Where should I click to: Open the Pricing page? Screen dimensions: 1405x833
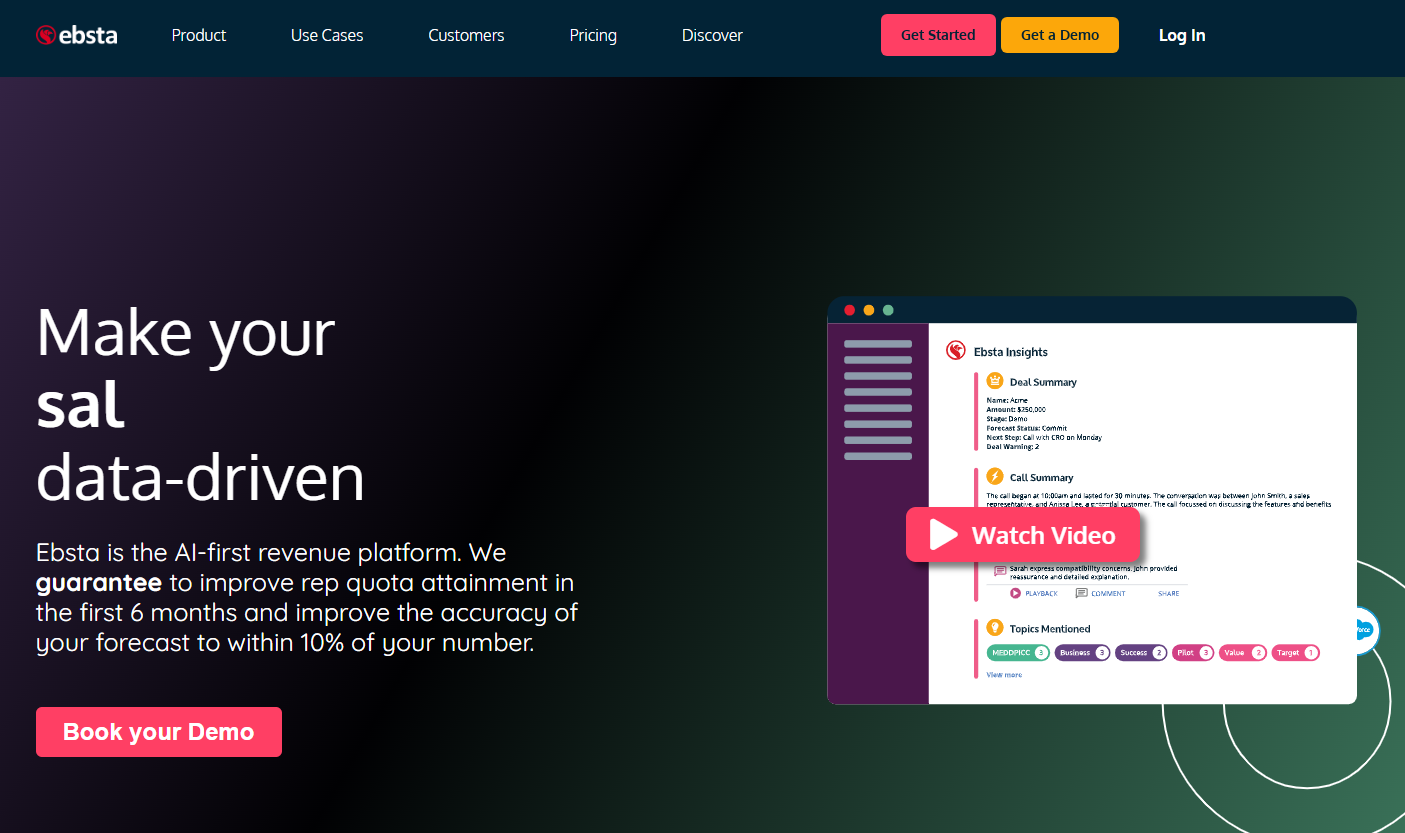[593, 35]
